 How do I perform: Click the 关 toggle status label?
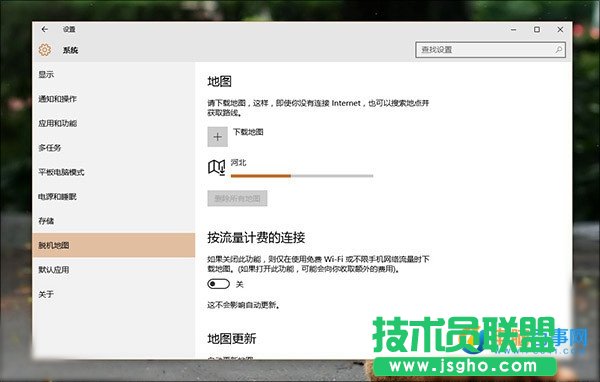point(240,284)
